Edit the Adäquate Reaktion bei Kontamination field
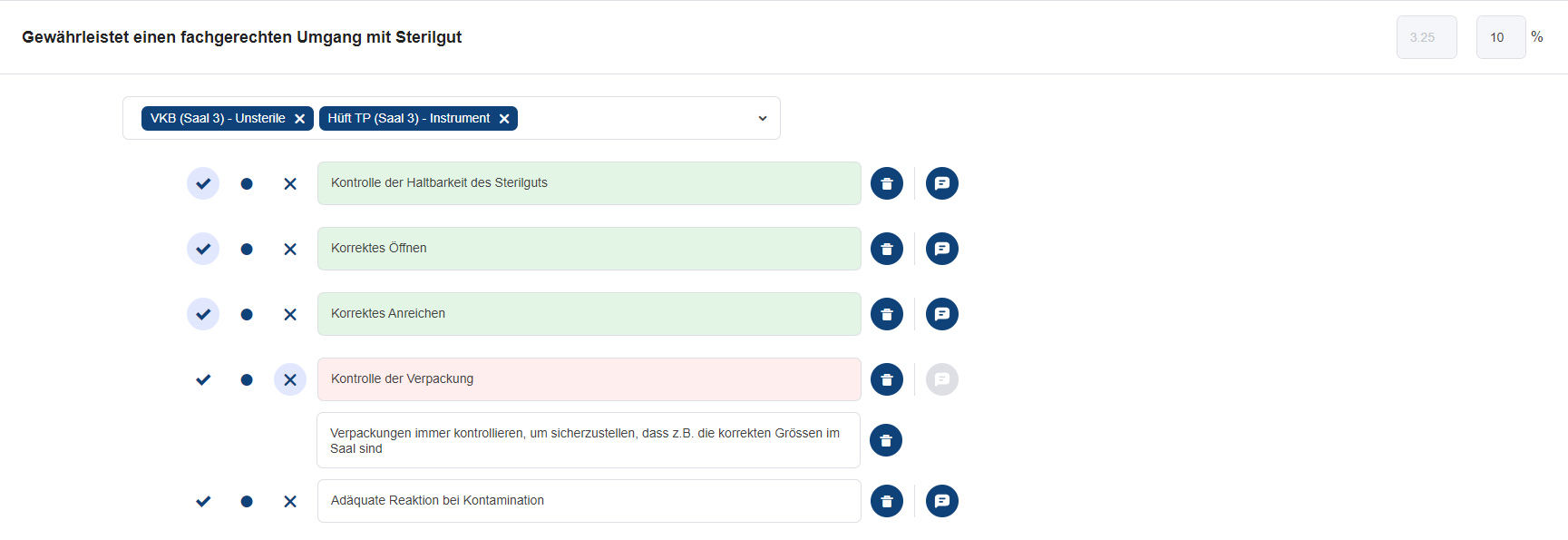The height and width of the screenshot is (540, 1568). (589, 501)
